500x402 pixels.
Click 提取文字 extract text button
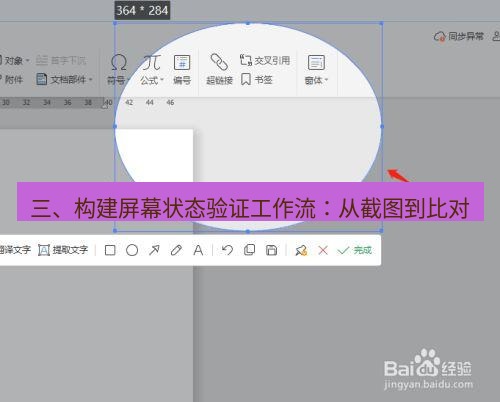pos(63,250)
